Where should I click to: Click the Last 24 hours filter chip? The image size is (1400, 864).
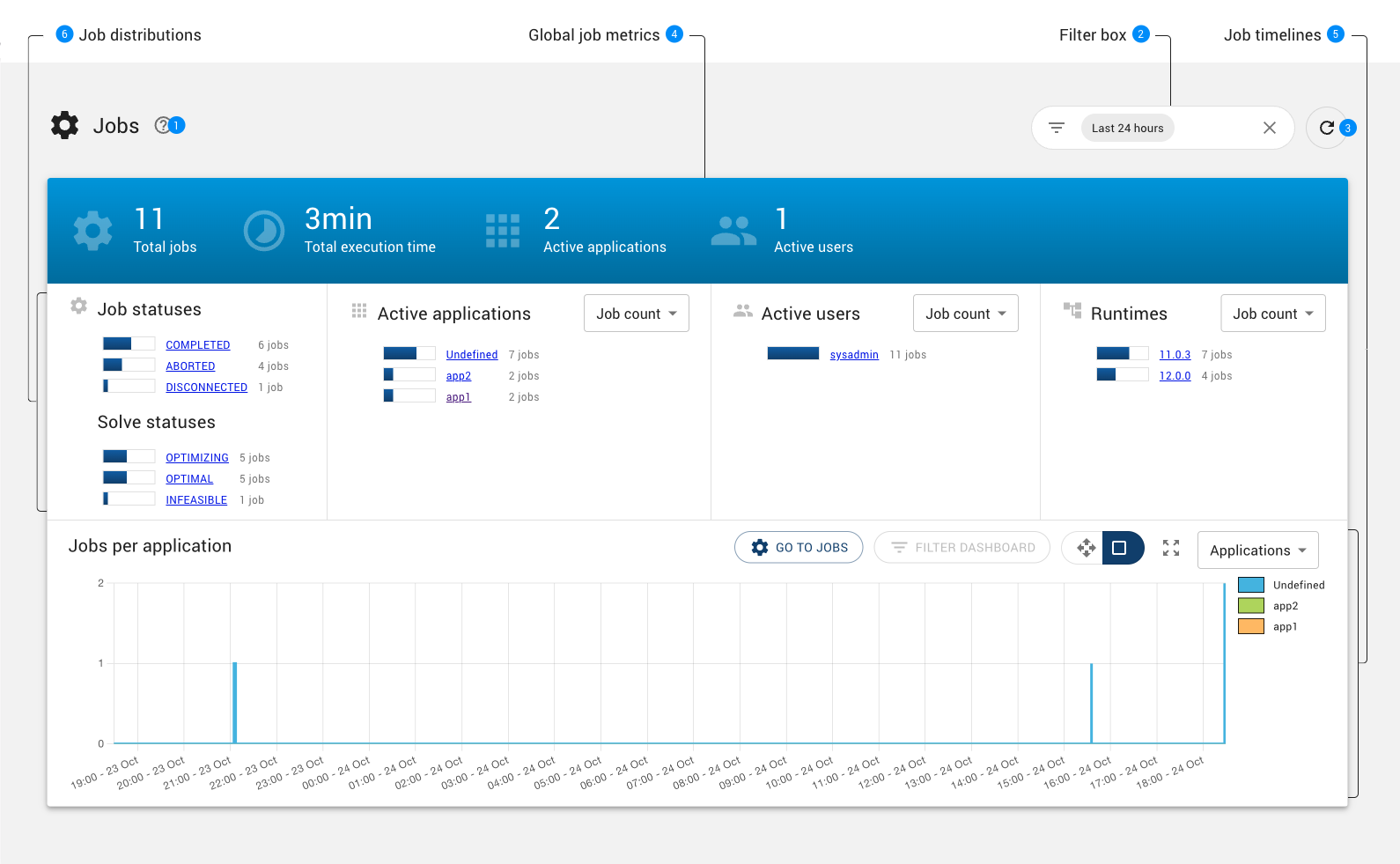pos(1127,128)
